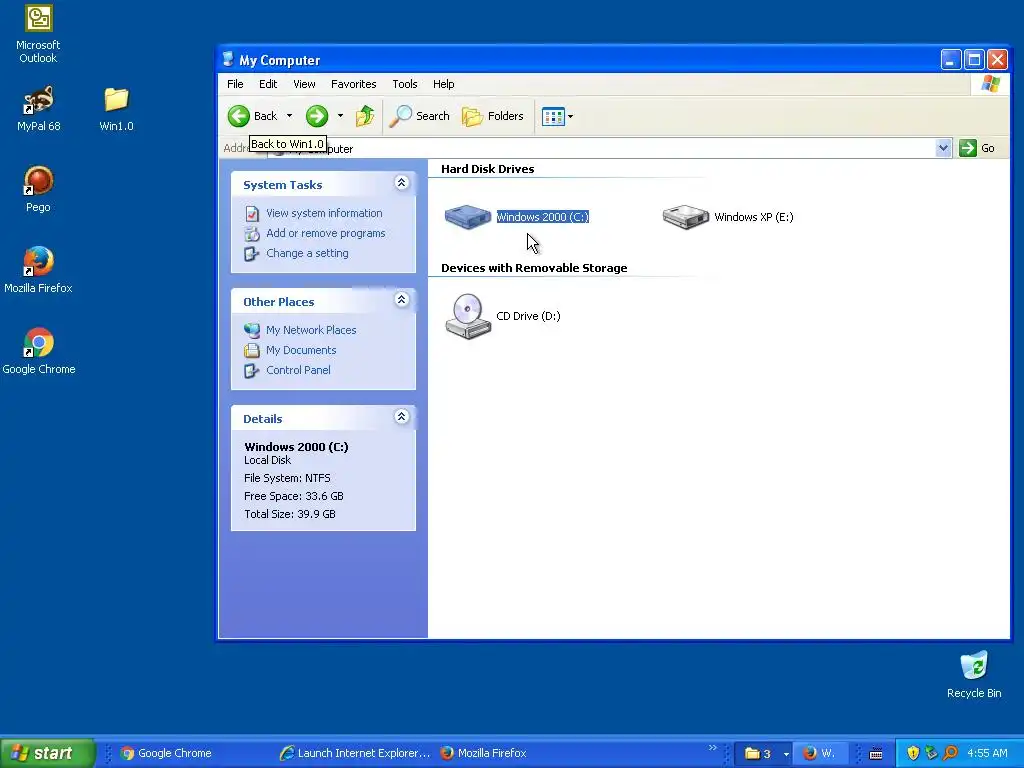
Task: Click the security shield tray icon
Action: [x=913, y=753]
